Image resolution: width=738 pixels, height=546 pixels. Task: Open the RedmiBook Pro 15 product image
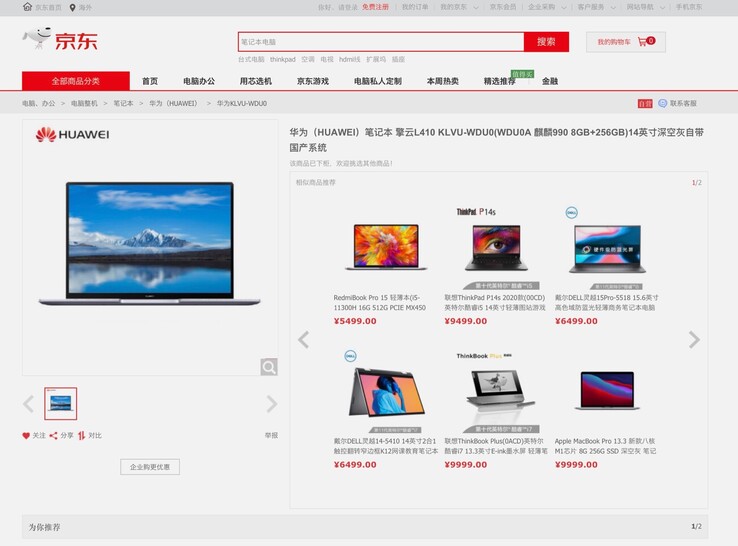click(x=386, y=247)
